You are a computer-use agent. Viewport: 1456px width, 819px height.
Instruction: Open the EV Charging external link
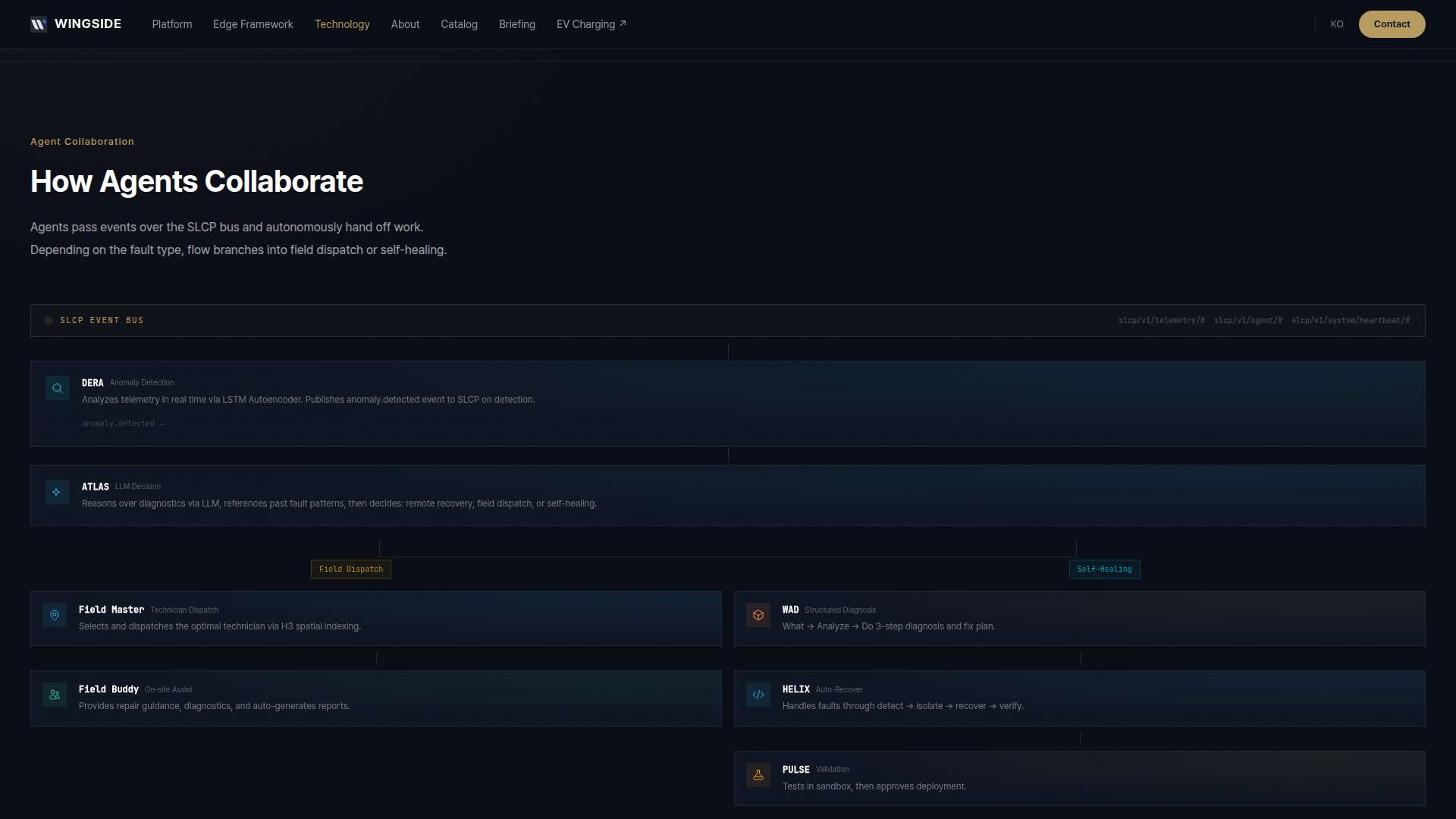tap(591, 24)
